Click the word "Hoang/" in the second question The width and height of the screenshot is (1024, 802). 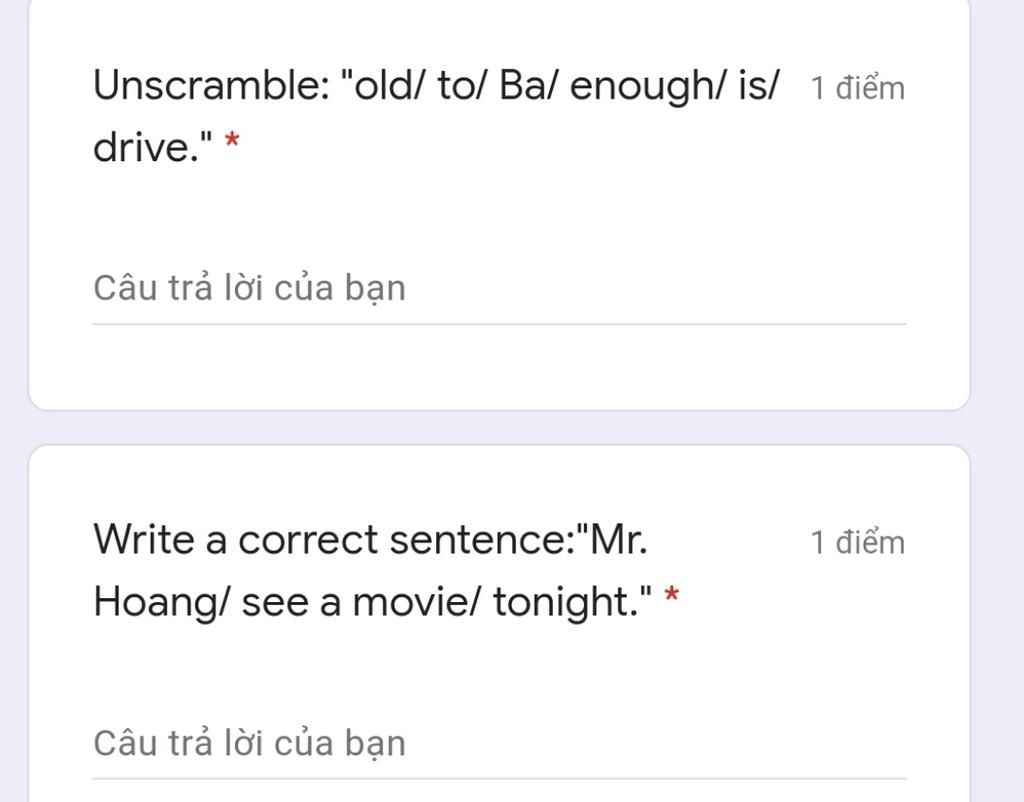click(x=161, y=603)
